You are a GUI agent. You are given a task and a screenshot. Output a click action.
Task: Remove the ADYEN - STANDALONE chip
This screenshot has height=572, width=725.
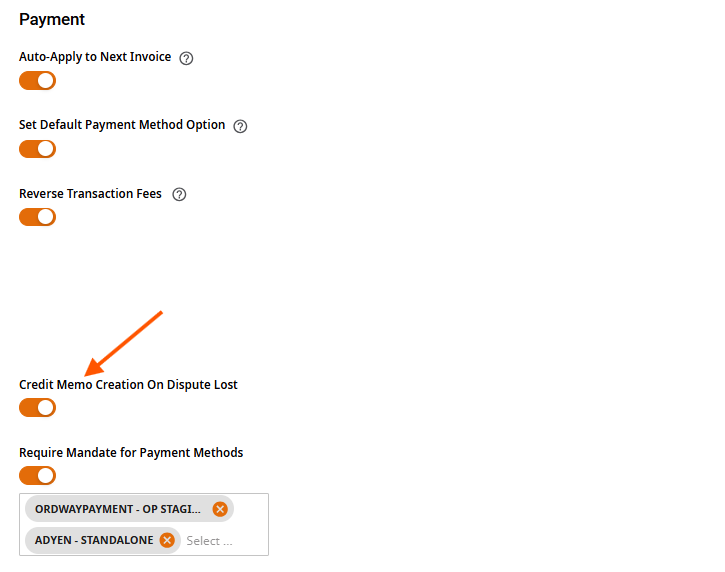coord(167,540)
